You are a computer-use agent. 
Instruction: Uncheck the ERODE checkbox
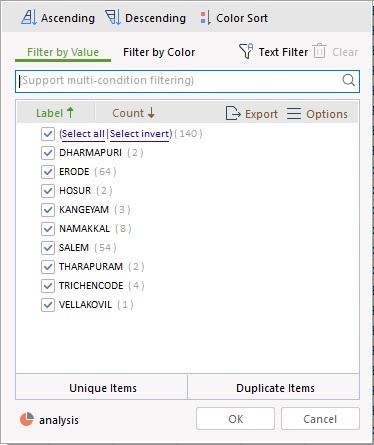click(x=48, y=172)
